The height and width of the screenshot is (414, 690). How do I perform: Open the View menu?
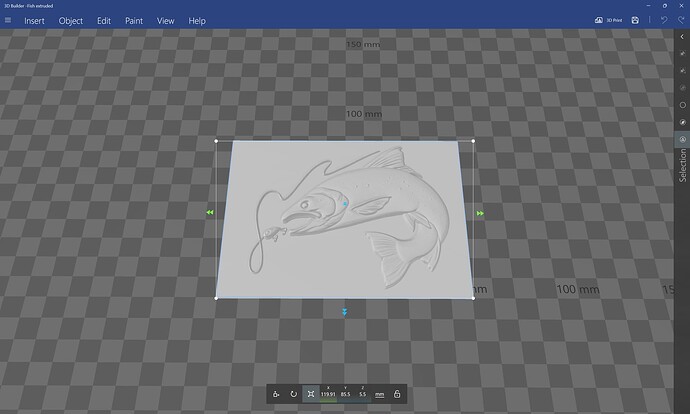(165, 21)
